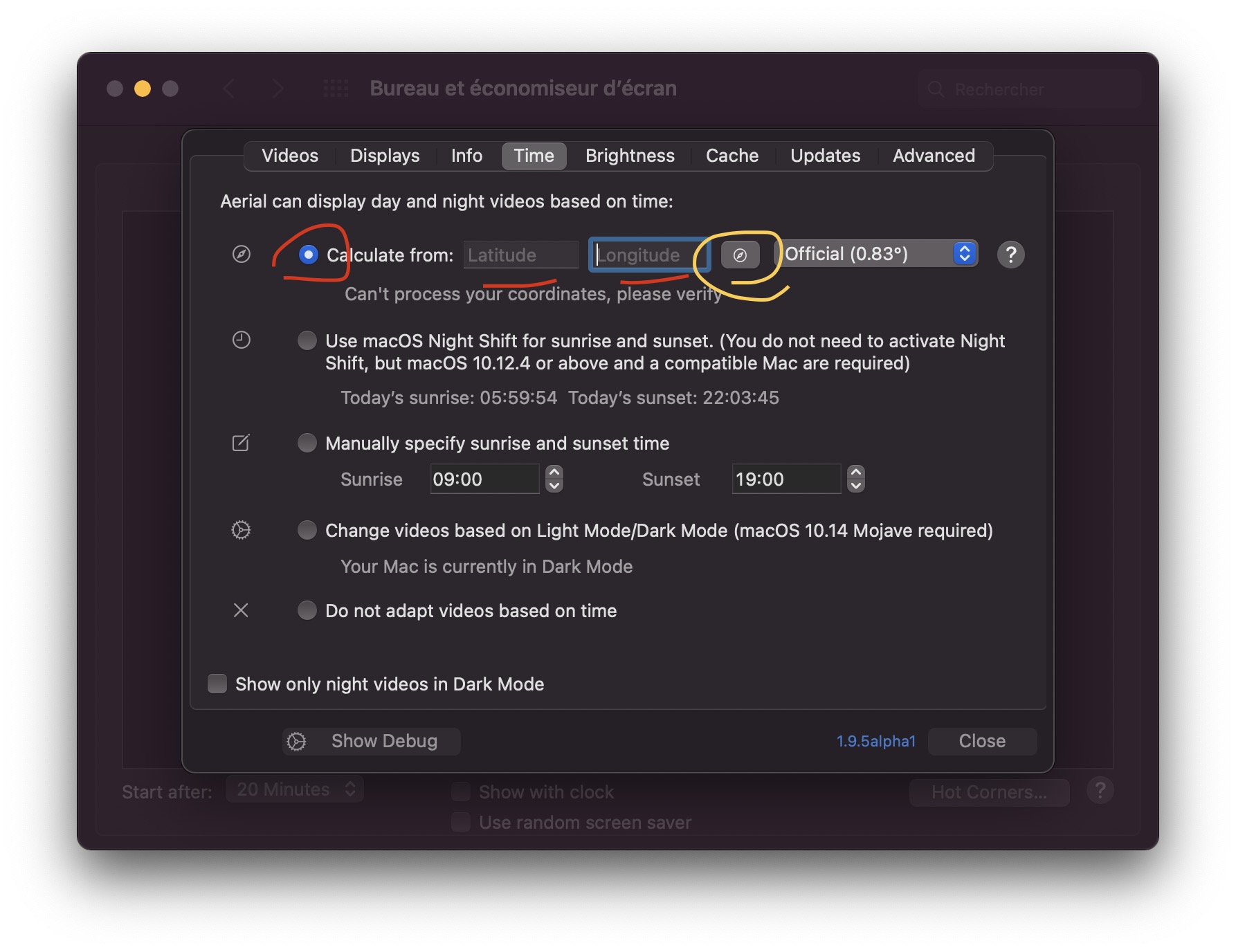
Task: Open the Official (0.83°) dropdown
Action: [875, 254]
